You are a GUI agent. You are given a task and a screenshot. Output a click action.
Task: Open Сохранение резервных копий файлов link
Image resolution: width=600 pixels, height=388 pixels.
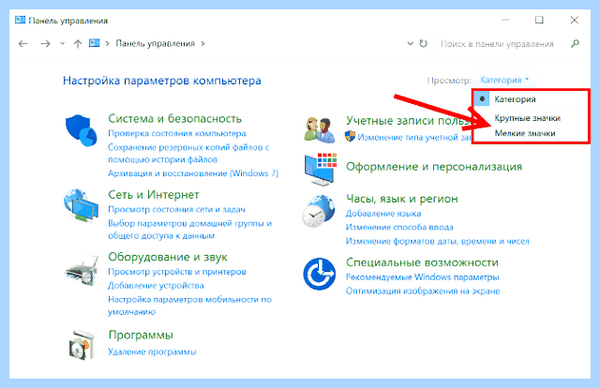point(189,153)
